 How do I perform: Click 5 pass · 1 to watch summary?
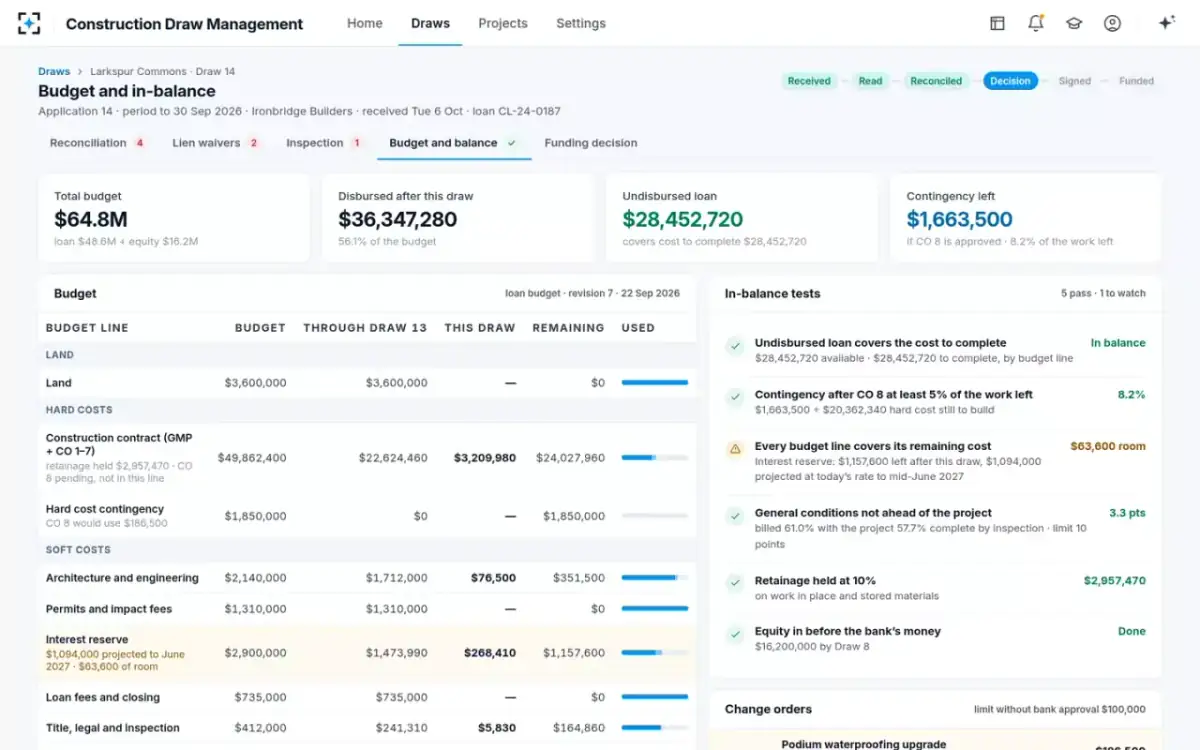pyautogui.click(x=1104, y=294)
